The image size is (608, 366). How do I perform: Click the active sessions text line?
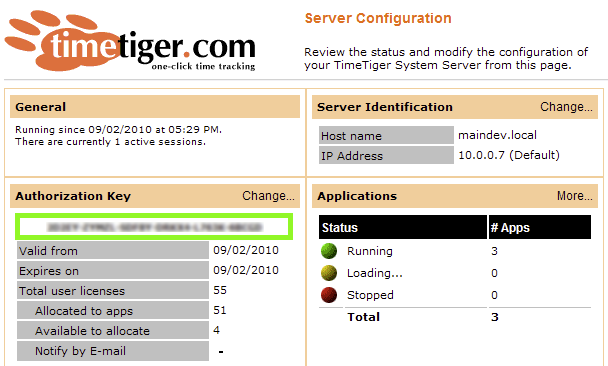click(x=111, y=142)
